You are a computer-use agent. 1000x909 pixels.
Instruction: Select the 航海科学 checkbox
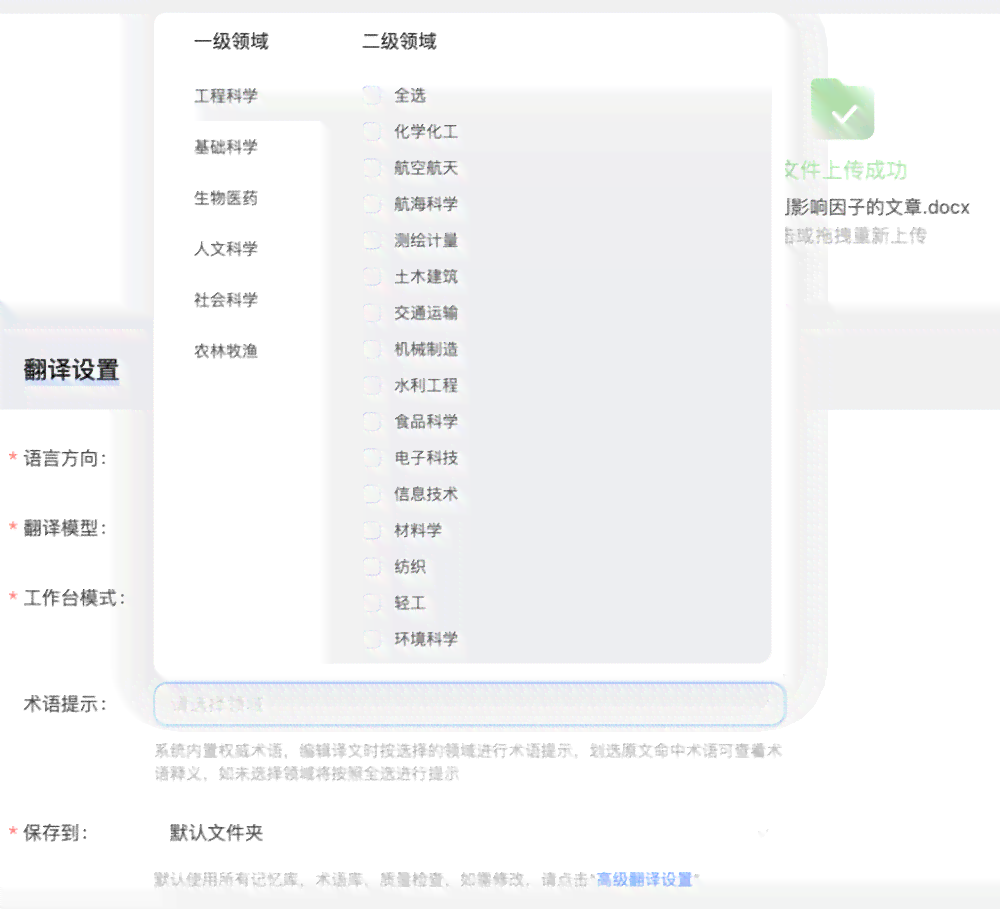pyautogui.click(x=372, y=204)
